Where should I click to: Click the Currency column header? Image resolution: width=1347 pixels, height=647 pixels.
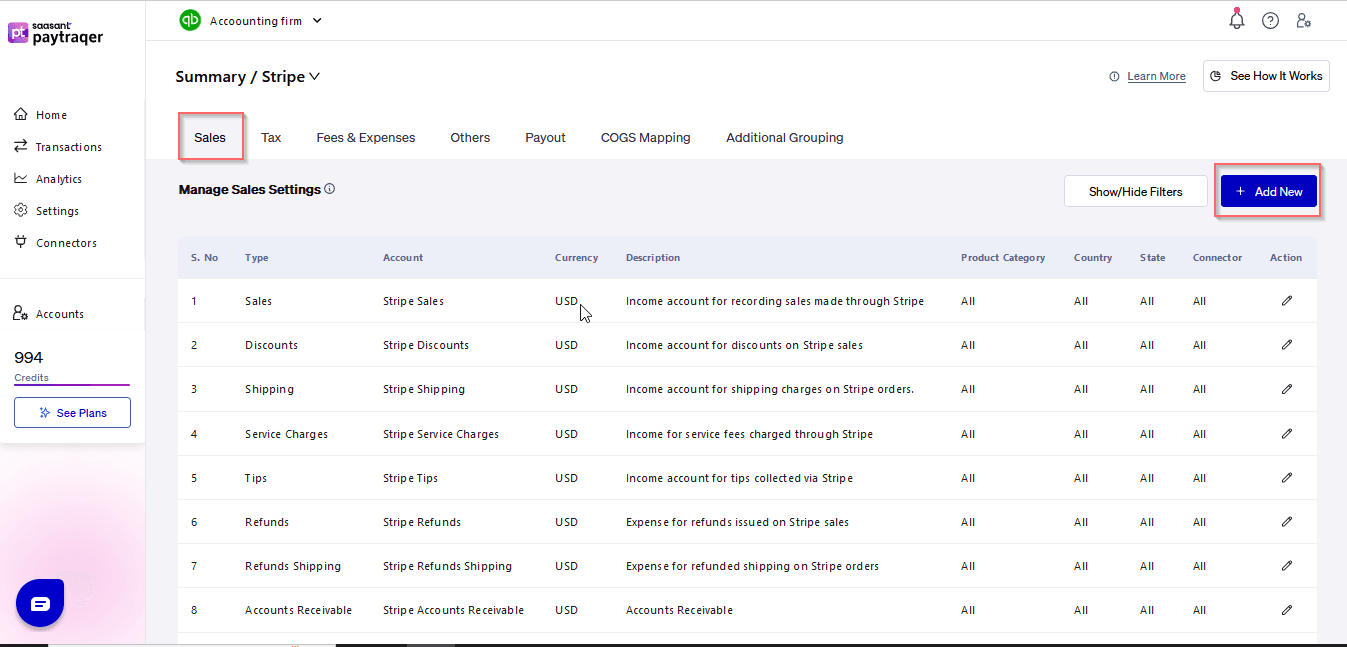(x=576, y=257)
